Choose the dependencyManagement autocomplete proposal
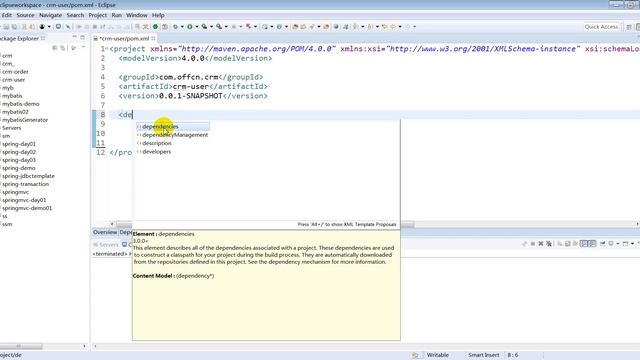This screenshot has height=360, width=640. click(x=173, y=135)
